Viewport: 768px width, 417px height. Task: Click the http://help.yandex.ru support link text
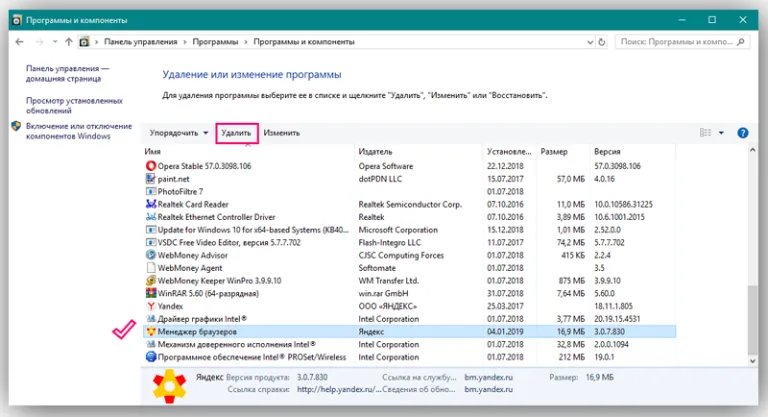pos(338,389)
